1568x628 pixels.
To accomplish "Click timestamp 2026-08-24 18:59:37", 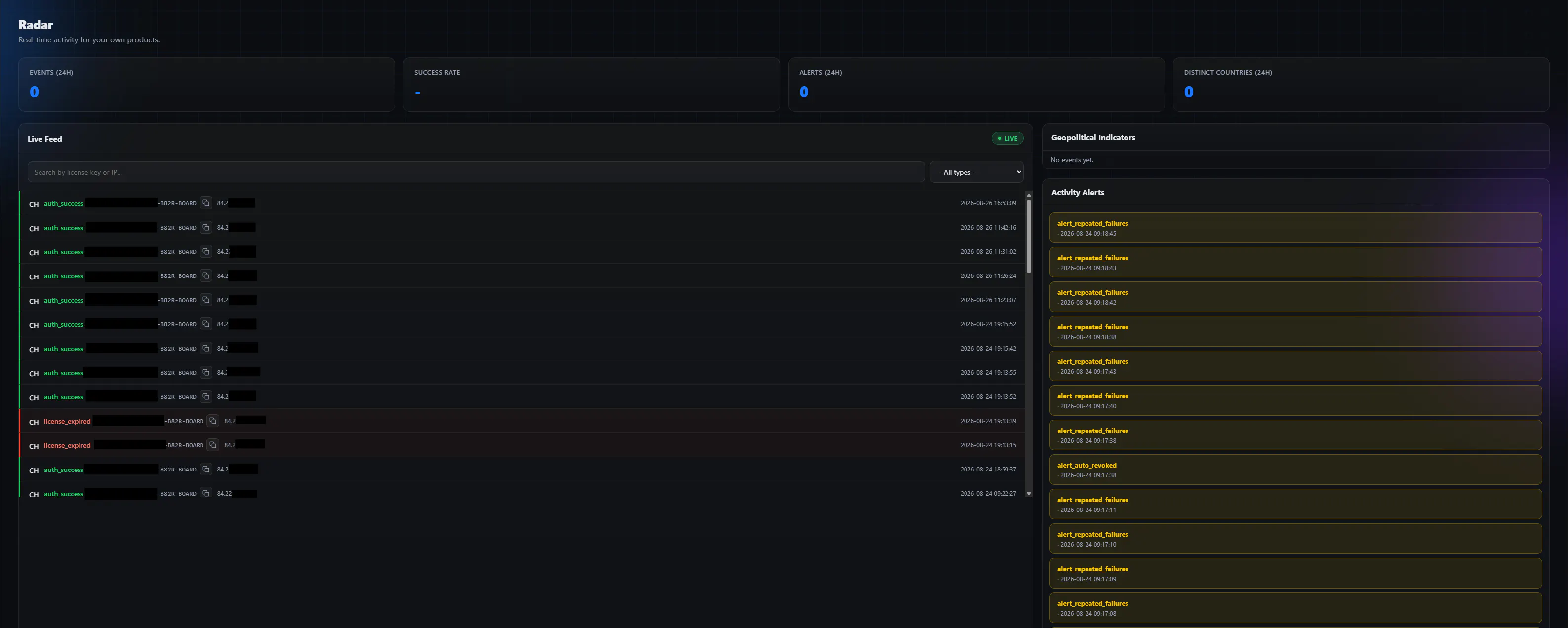I will [988, 469].
